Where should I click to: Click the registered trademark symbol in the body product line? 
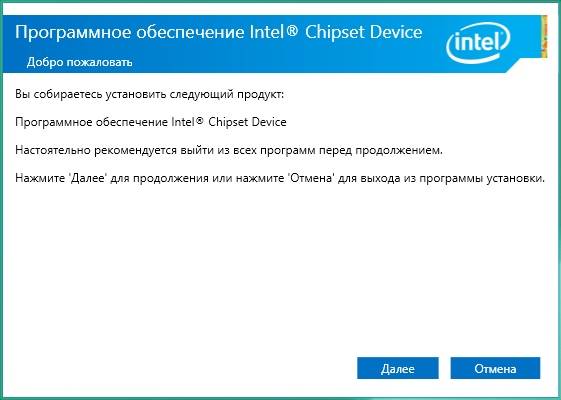coord(200,122)
